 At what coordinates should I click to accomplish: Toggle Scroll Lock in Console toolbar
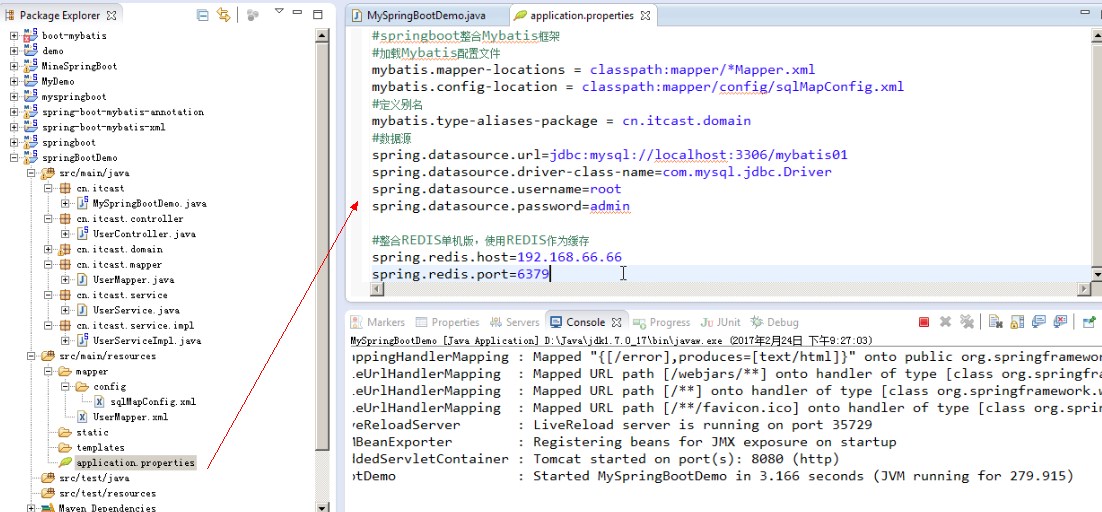1017,322
